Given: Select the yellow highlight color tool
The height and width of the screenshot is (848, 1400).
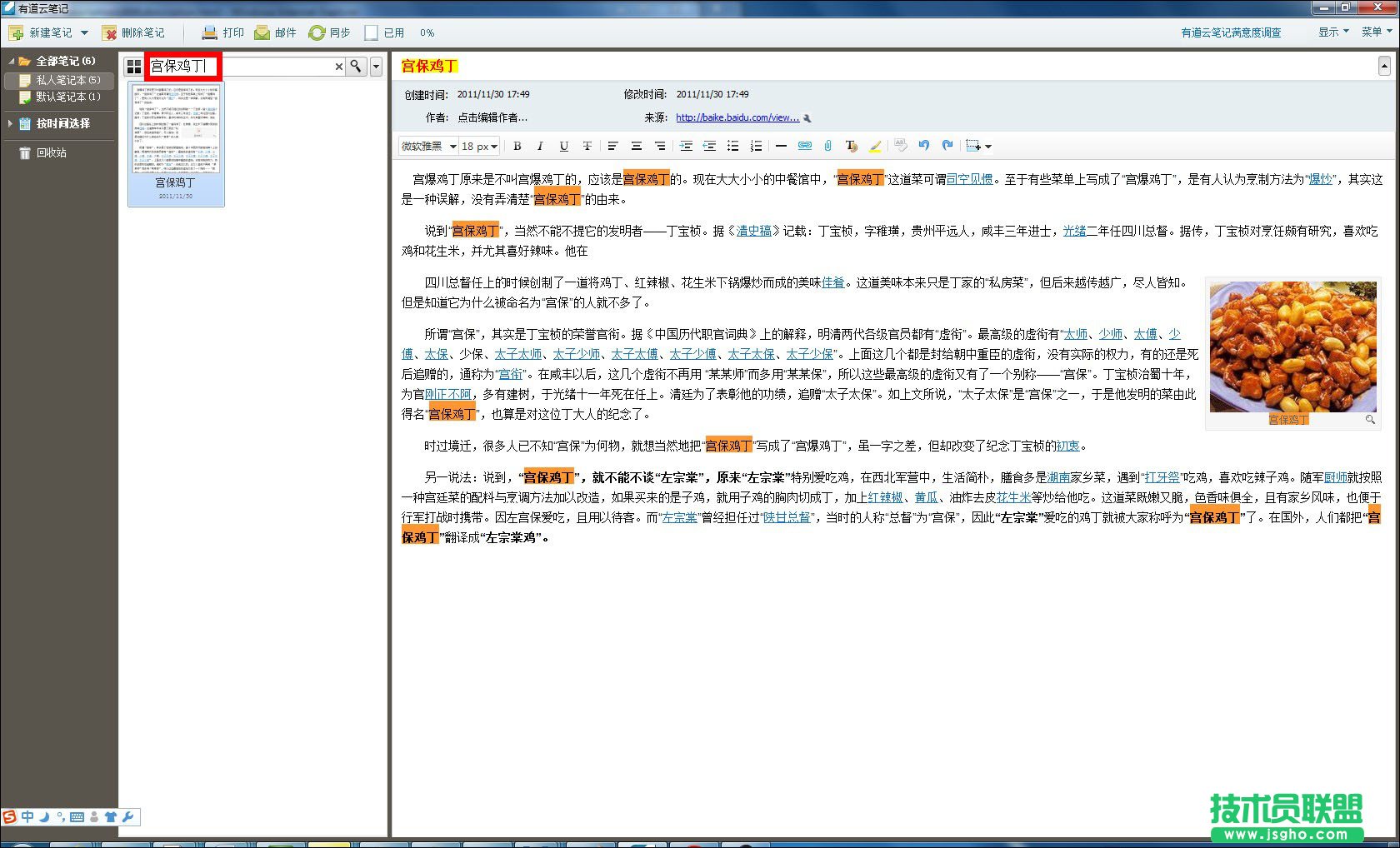Looking at the screenshot, I should click(x=875, y=146).
